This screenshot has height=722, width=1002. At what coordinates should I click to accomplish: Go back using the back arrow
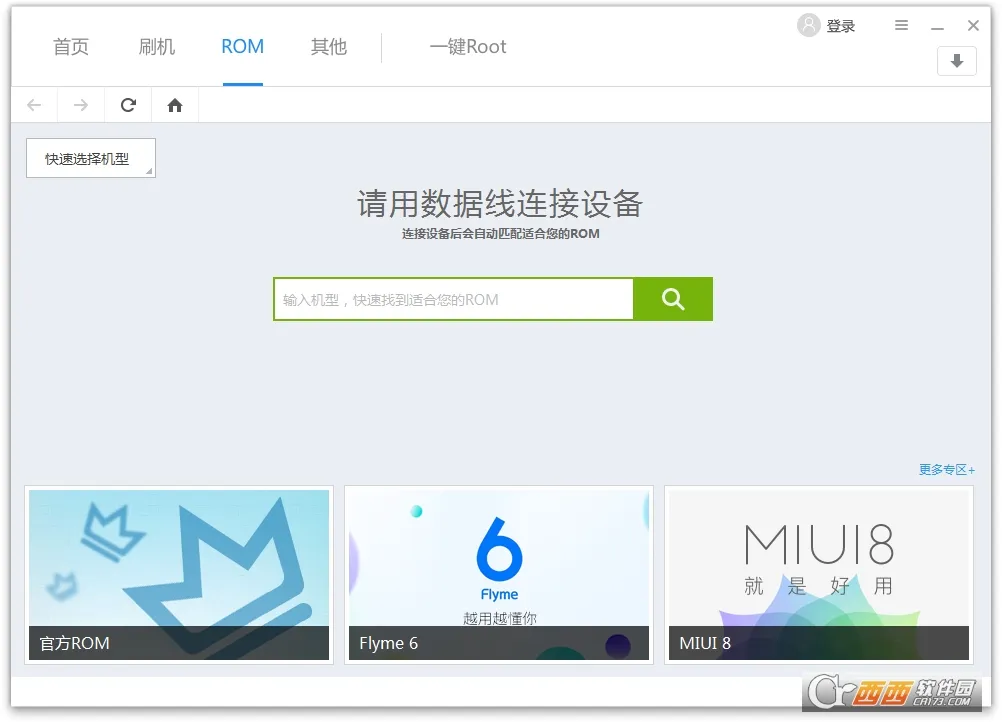[x=34, y=105]
